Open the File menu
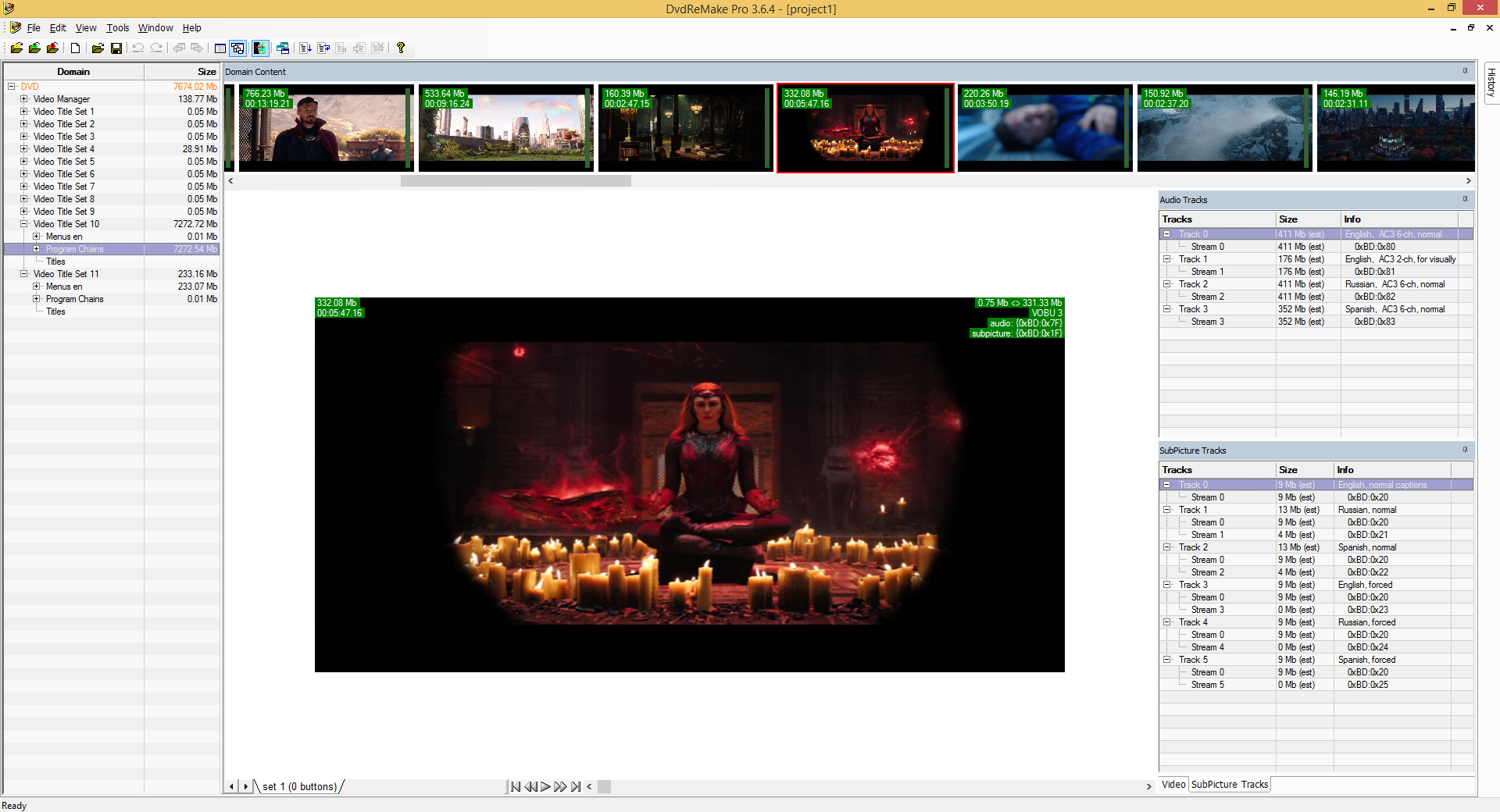Image resolution: width=1500 pixels, height=812 pixels. point(34,28)
